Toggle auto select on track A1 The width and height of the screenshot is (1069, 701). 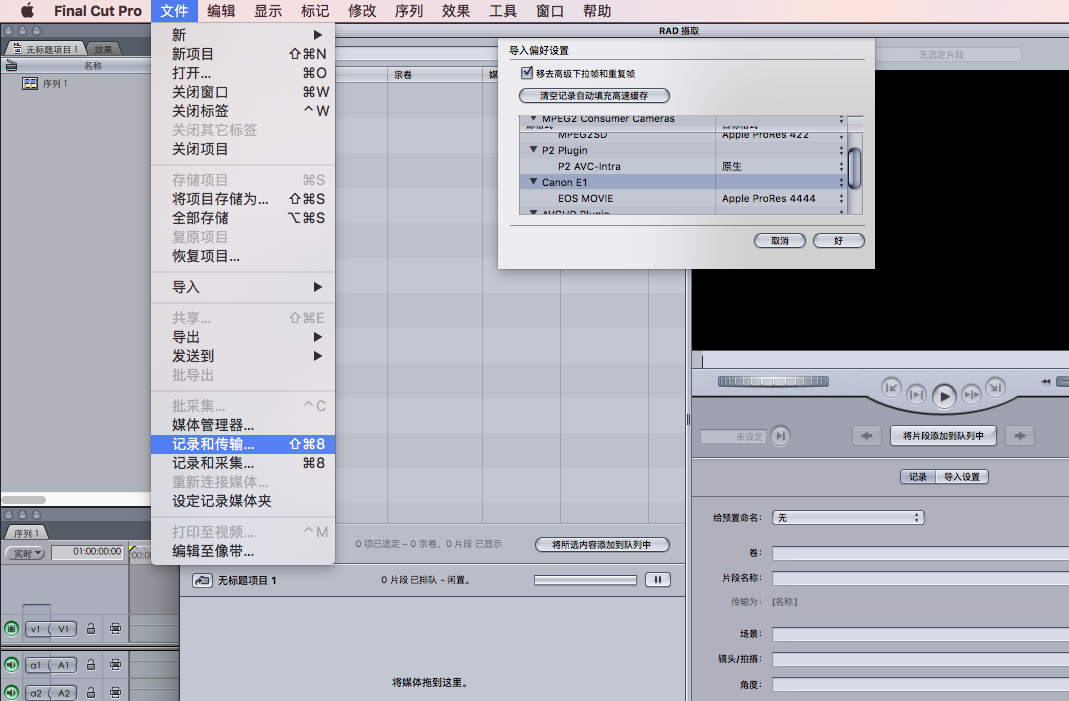click(x=115, y=664)
